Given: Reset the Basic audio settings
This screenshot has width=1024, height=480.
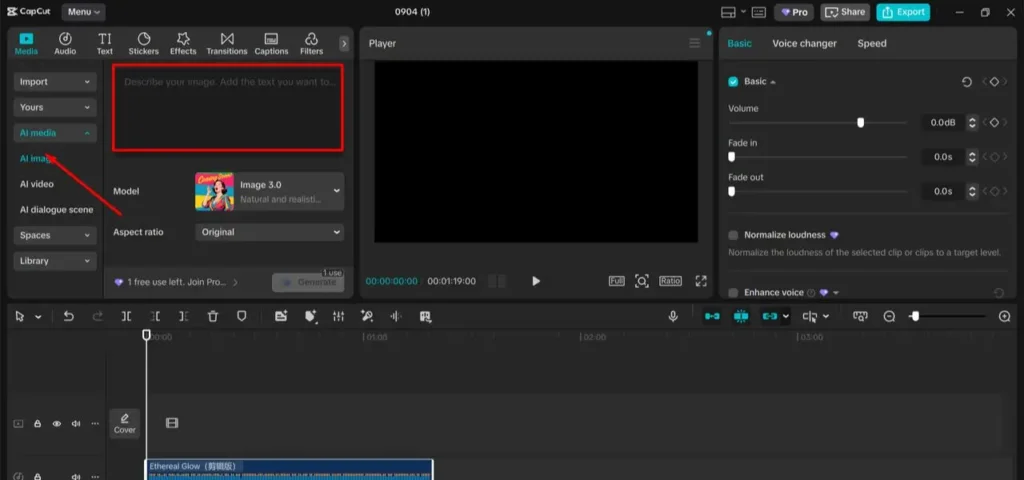Looking at the screenshot, I should point(967,82).
